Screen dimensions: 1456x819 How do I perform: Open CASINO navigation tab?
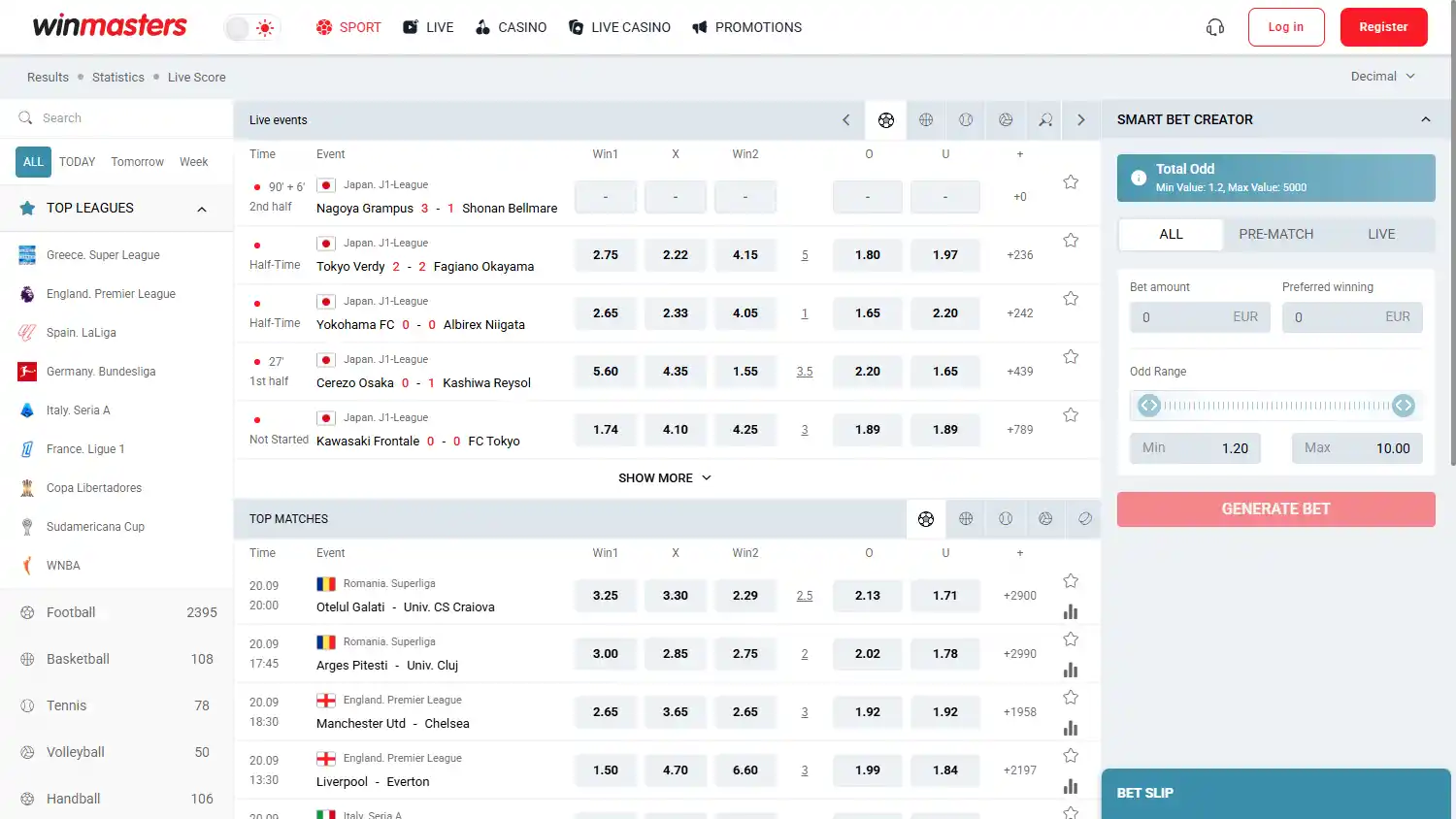click(x=511, y=27)
